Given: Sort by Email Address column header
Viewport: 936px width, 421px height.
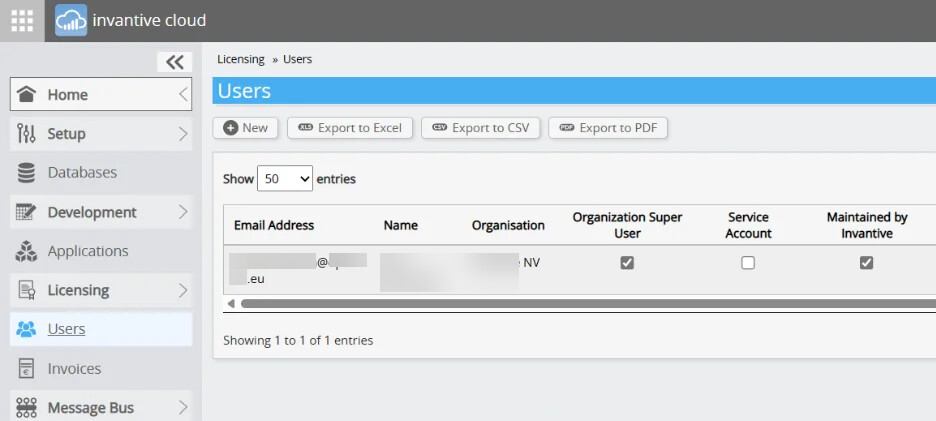Looking at the screenshot, I should (x=274, y=225).
